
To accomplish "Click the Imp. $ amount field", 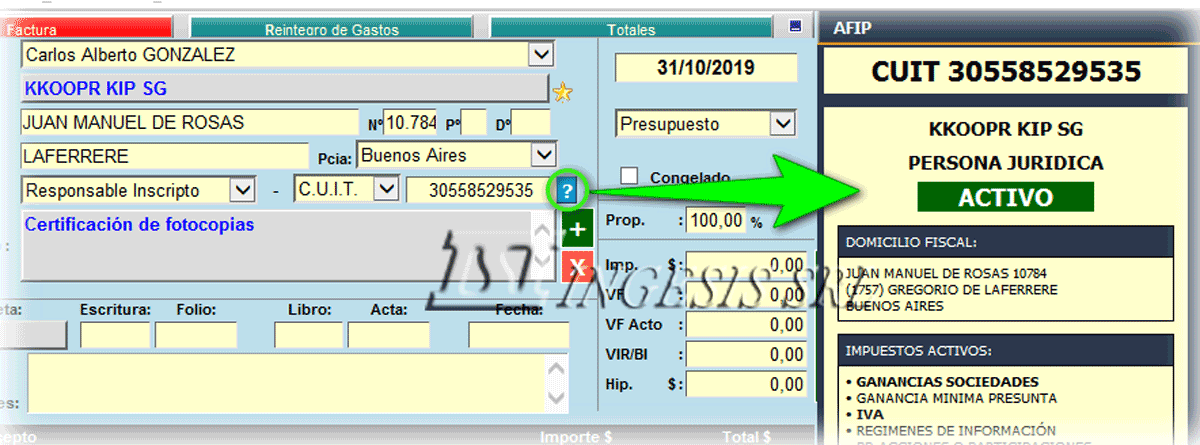I will [746, 266].
